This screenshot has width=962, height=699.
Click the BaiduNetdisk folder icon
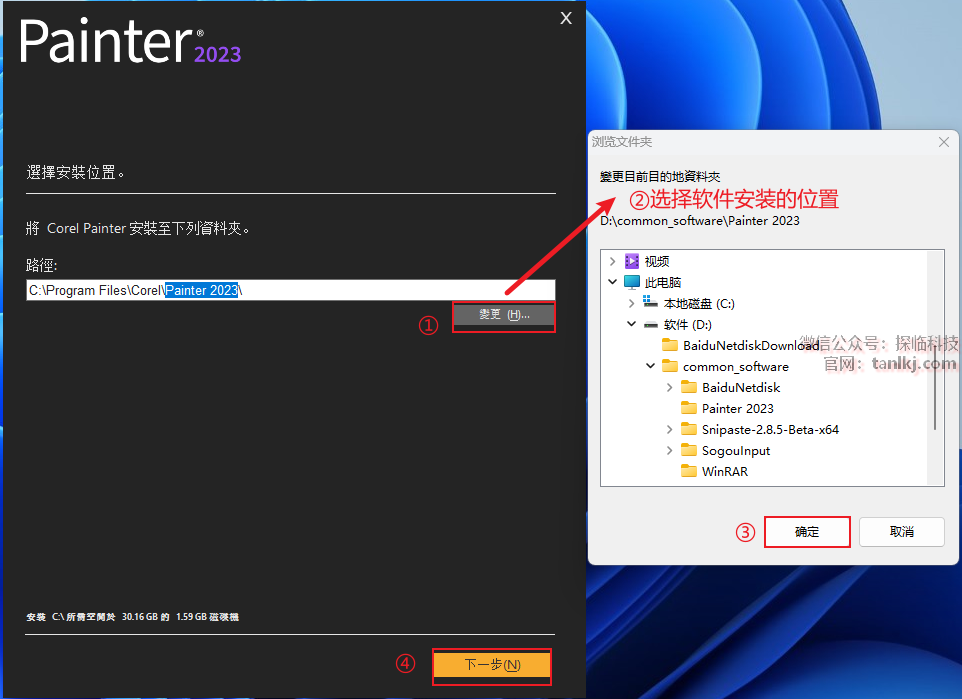689,387
